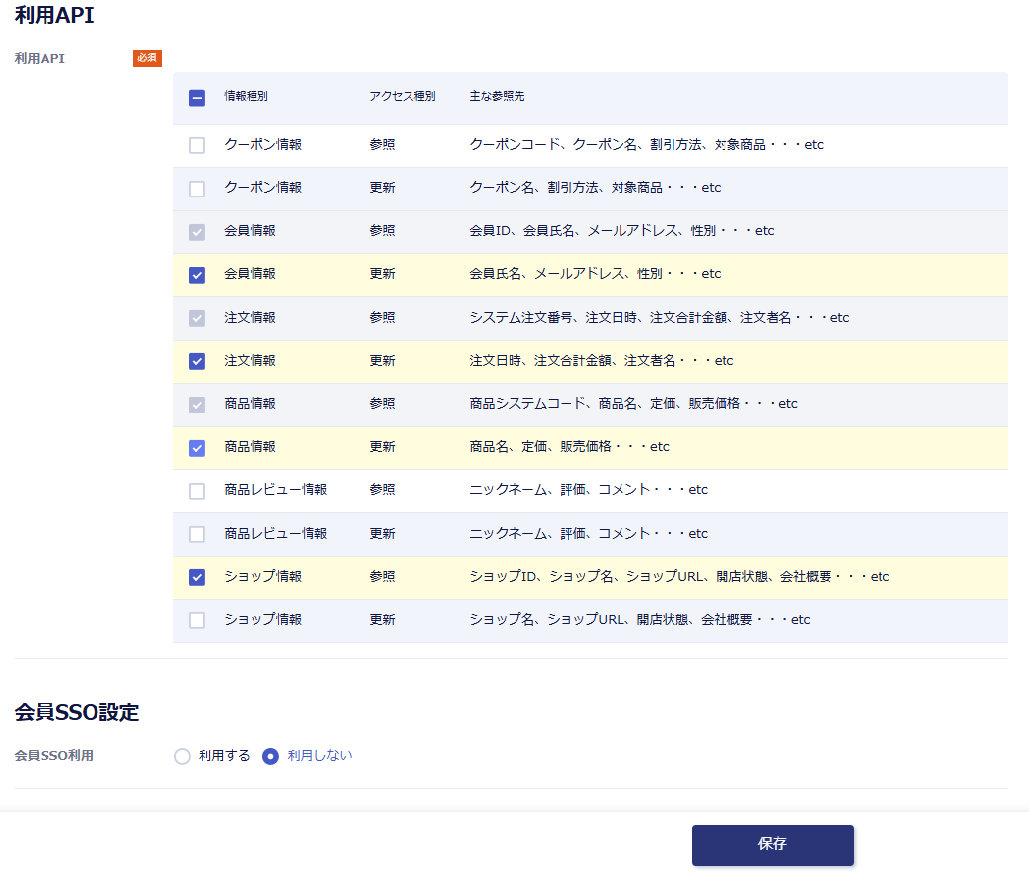1029x872 pixels.
Task: Click the アクセス種別 column header
Action: (x=402, y=96)
